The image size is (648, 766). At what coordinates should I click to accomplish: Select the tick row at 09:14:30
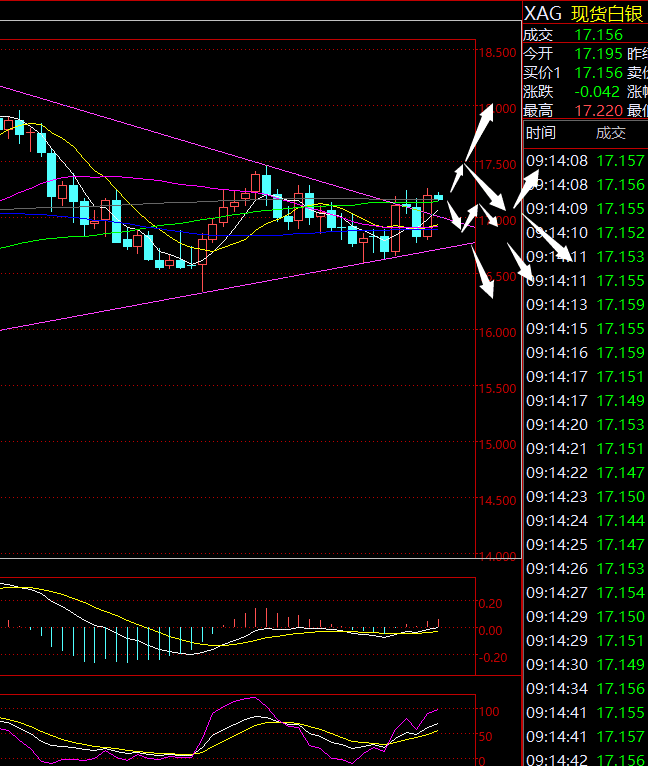click(x=585, y=664)
